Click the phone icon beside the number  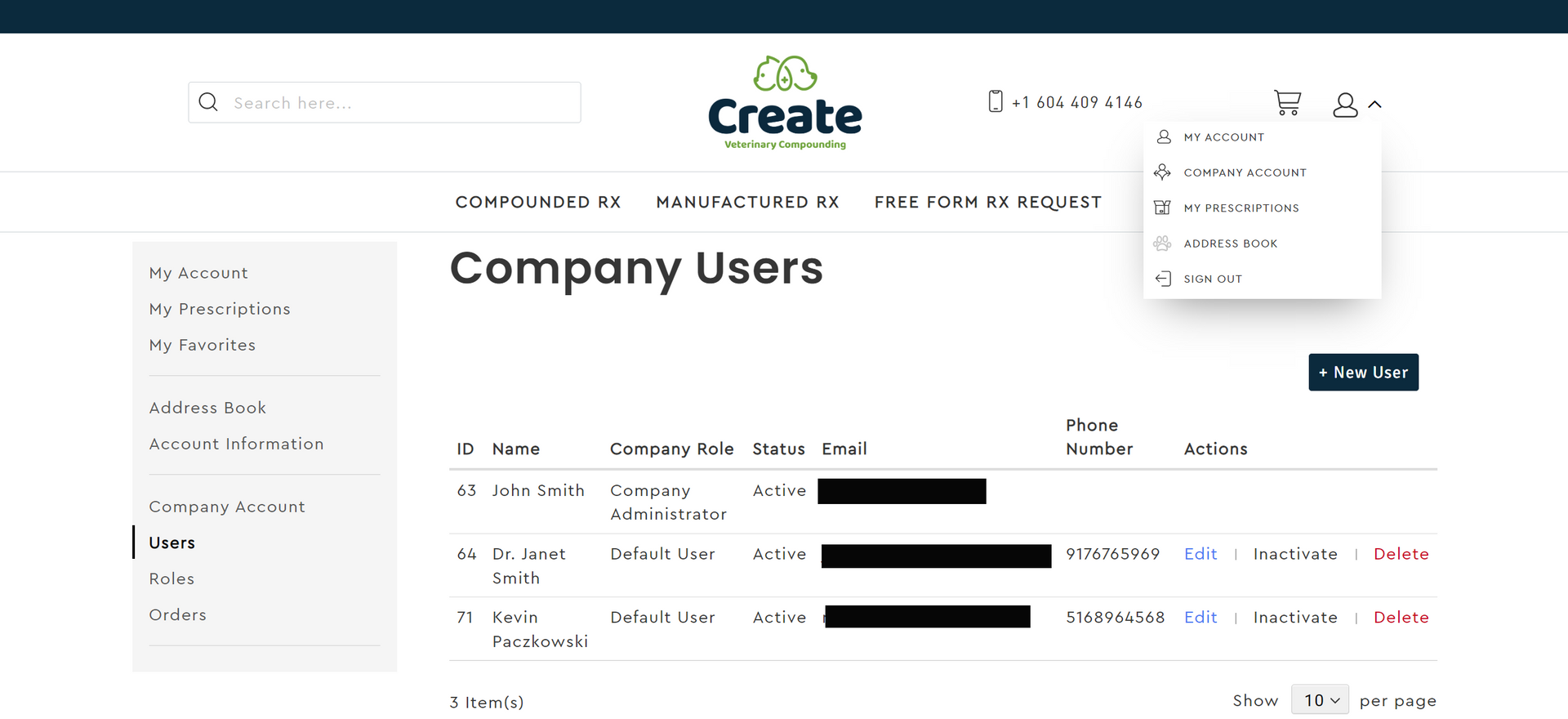click(995, 101)
